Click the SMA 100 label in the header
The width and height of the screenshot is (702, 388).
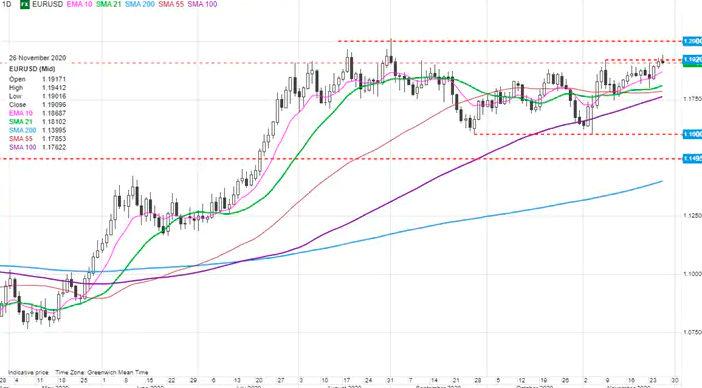(x=202, y=4)
